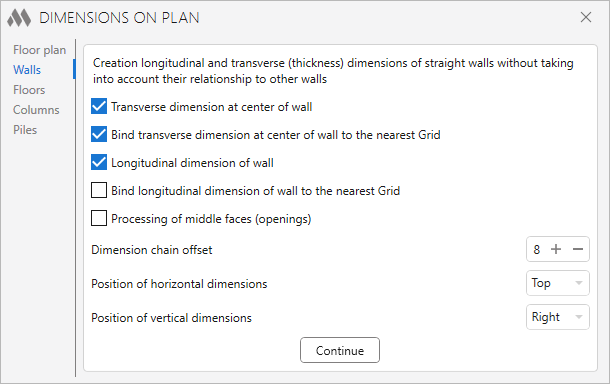Open the vertical dimensions position dropdown
610x384 pixels.
point(558,317)
